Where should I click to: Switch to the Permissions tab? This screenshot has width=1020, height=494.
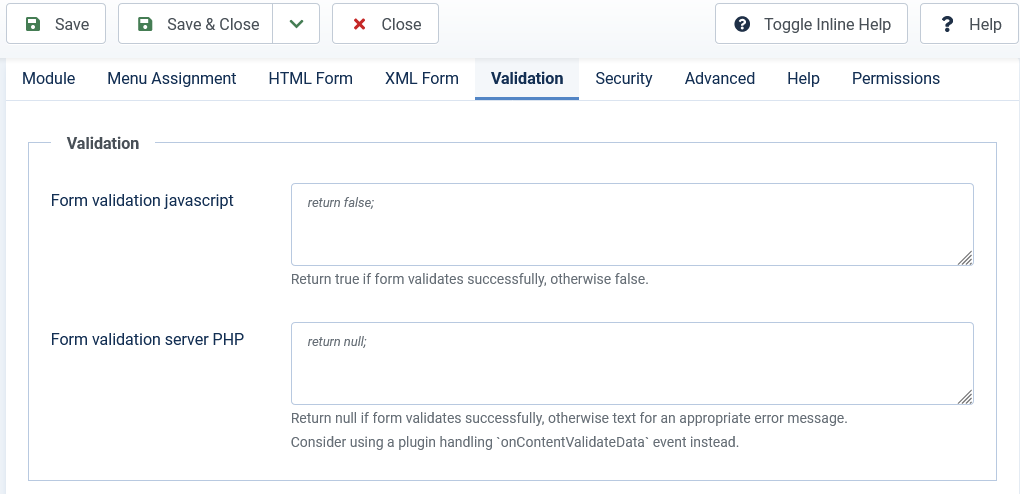coord(896,79)
